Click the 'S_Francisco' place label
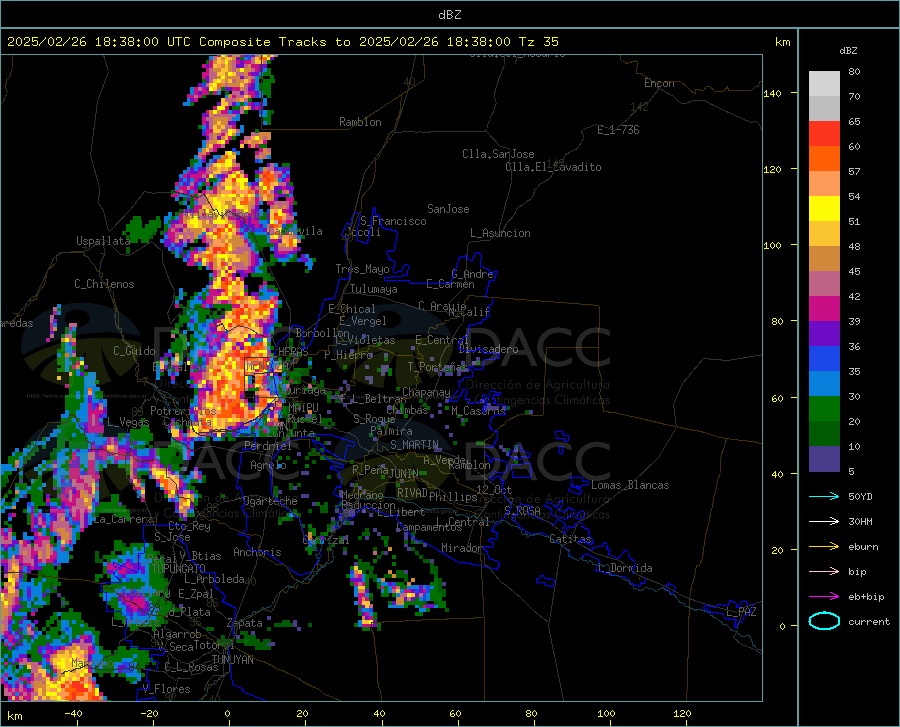900x727 pixels. coord(393,221)
